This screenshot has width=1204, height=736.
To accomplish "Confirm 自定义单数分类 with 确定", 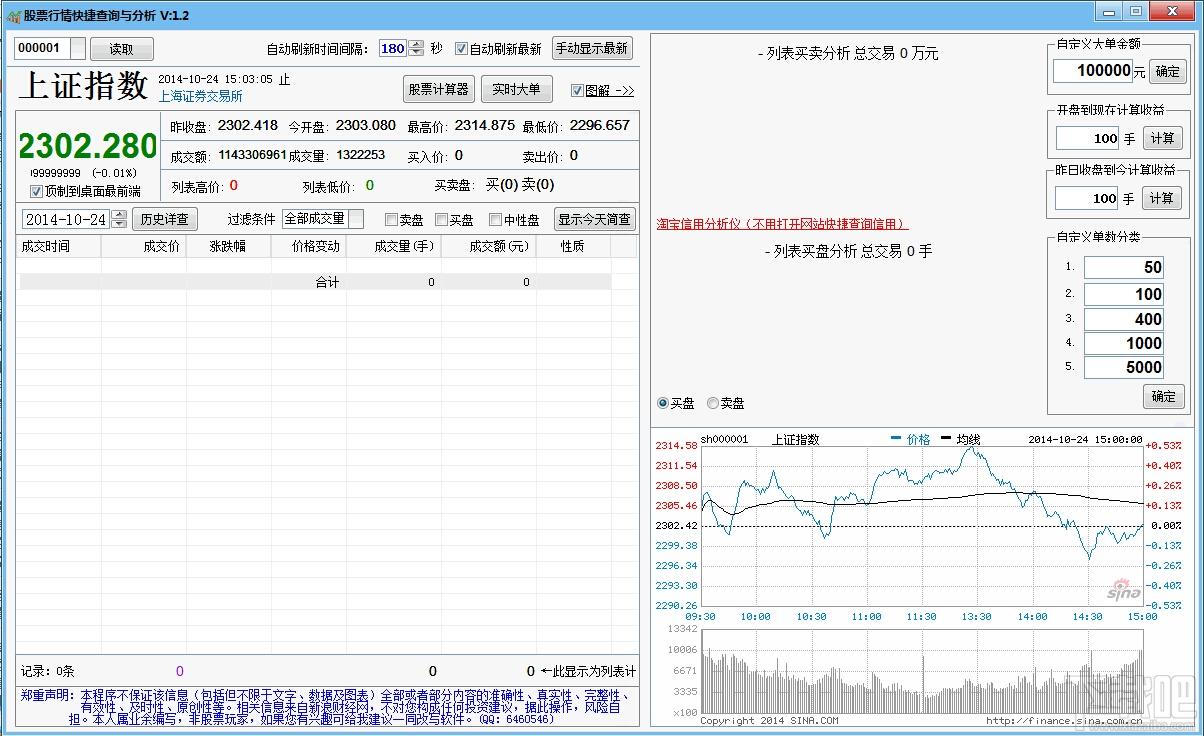I will pyautogui.click(x=1164, y=396).
